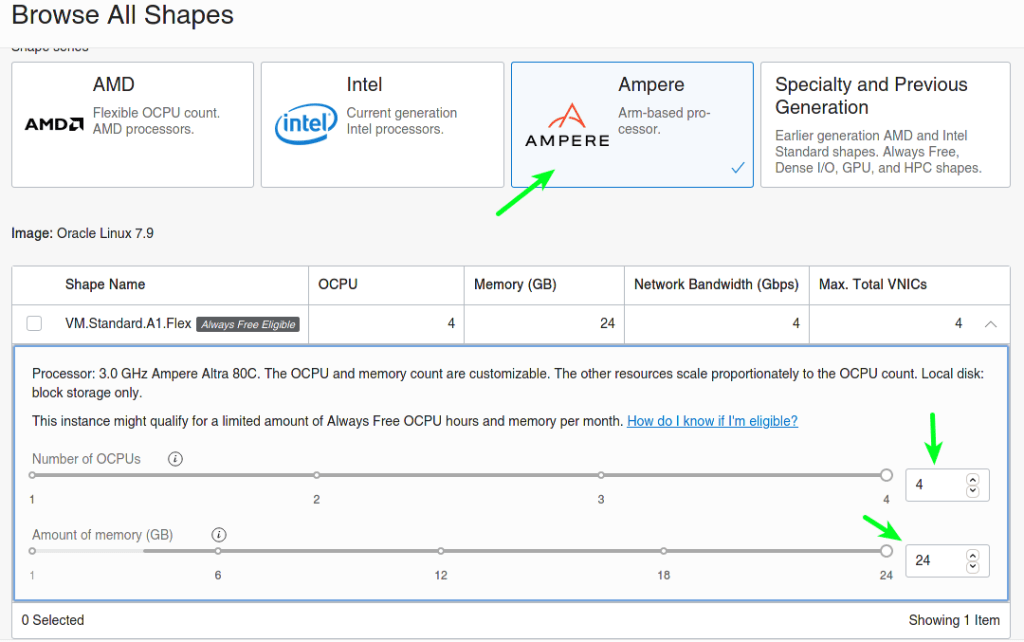
Task: Click the Amount of memory (GB) label
Action: pyautogui.click(x=103, y=535)
